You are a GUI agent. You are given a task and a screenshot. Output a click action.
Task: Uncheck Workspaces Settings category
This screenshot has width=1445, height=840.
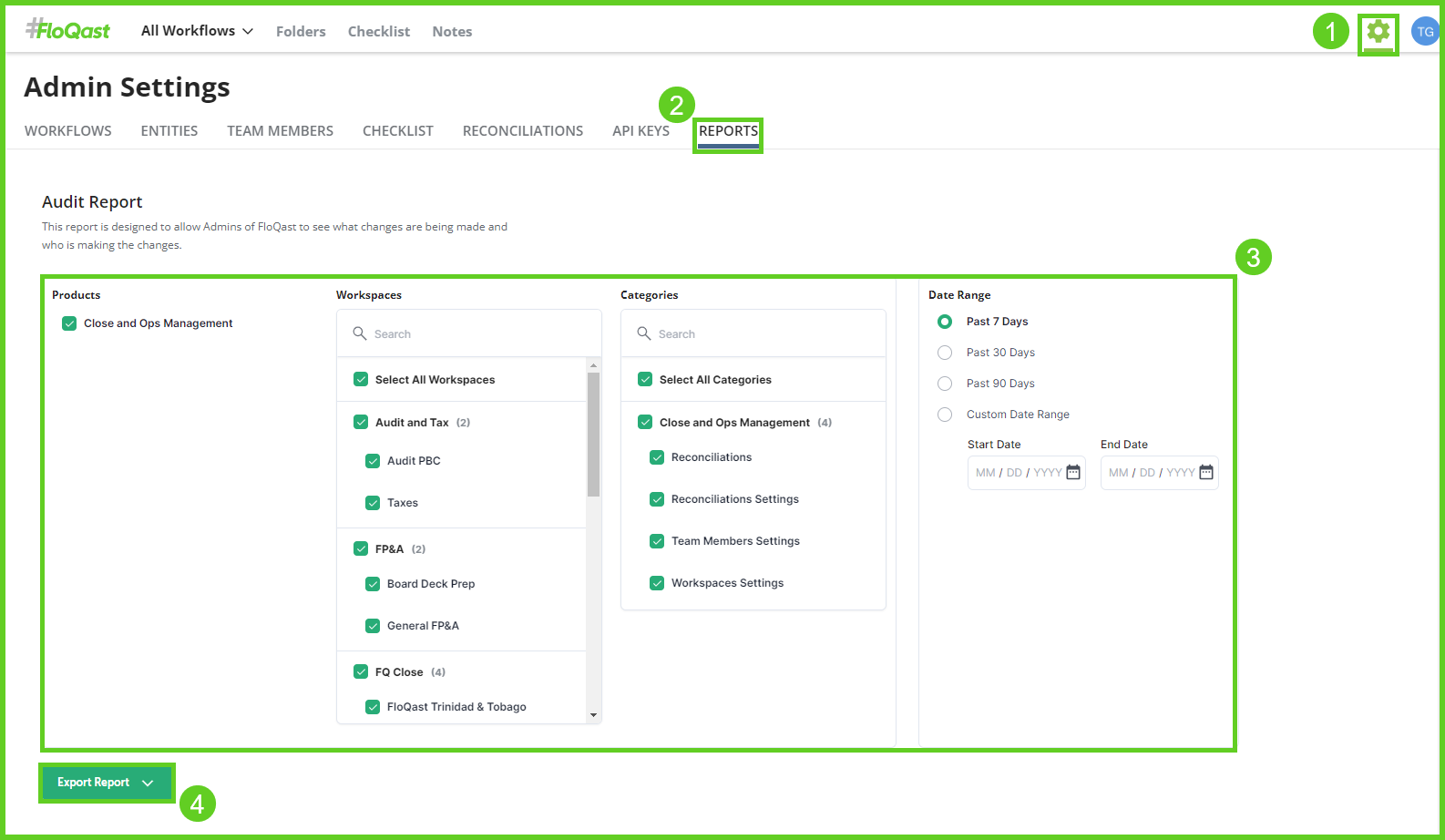point(657,583)
